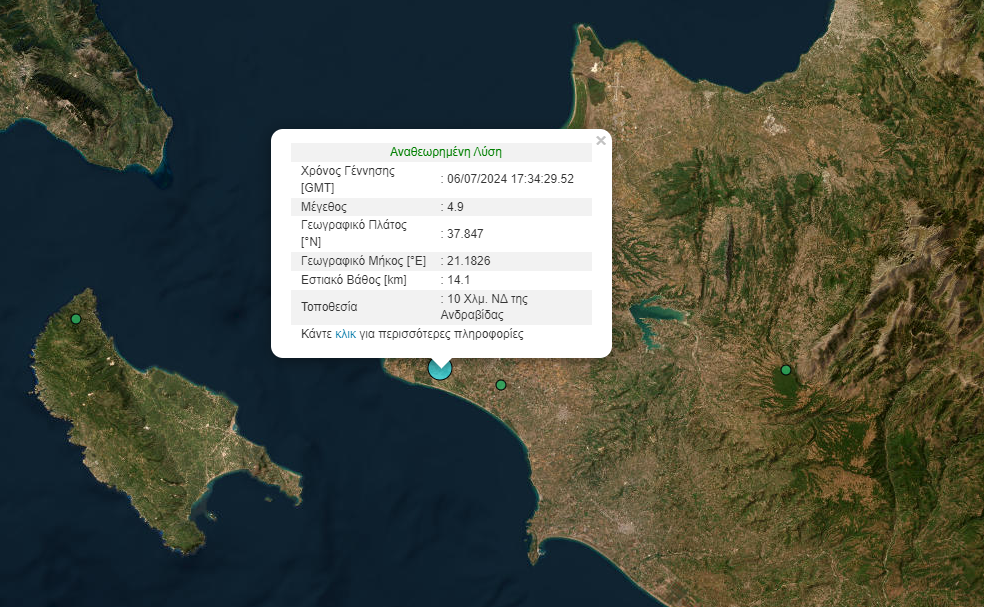Viewport: 984px width, 607px height.
Task: Click the longitude value 21.1826
Action: (x=468, y=261)
